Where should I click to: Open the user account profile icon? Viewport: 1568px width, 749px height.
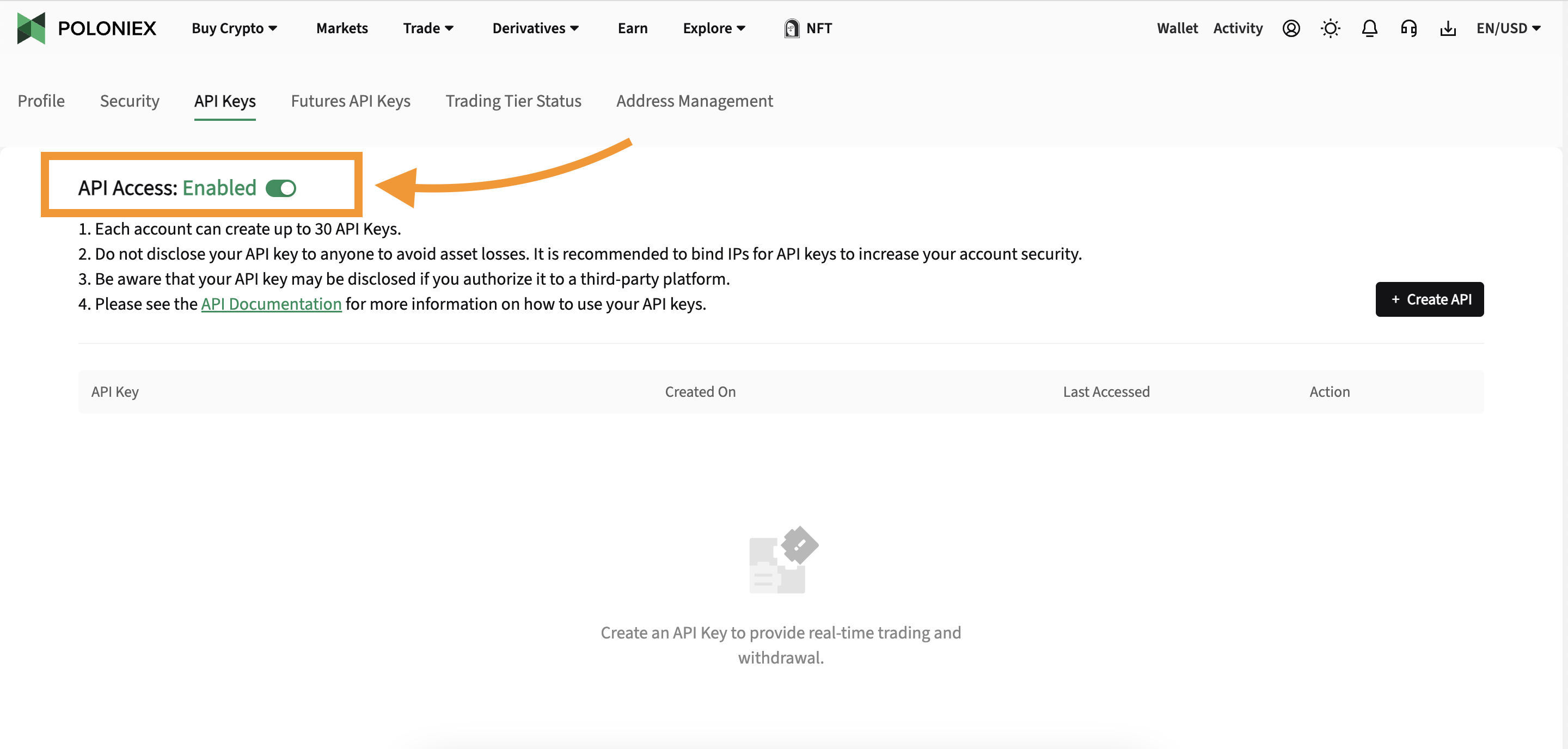click(1290, 28)
